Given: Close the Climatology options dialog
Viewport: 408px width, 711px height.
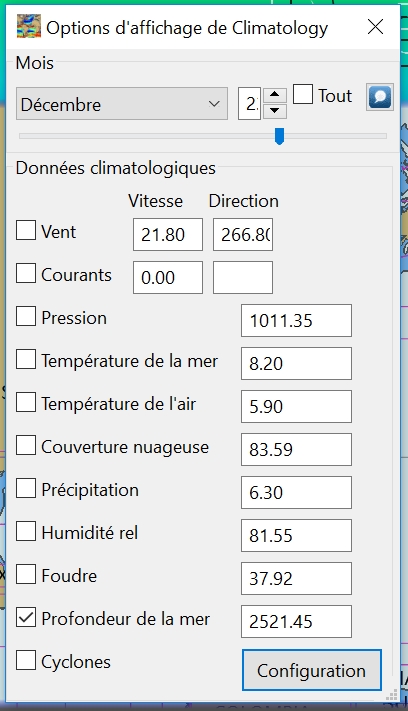Looking at the screenshot, I should 375,27.
